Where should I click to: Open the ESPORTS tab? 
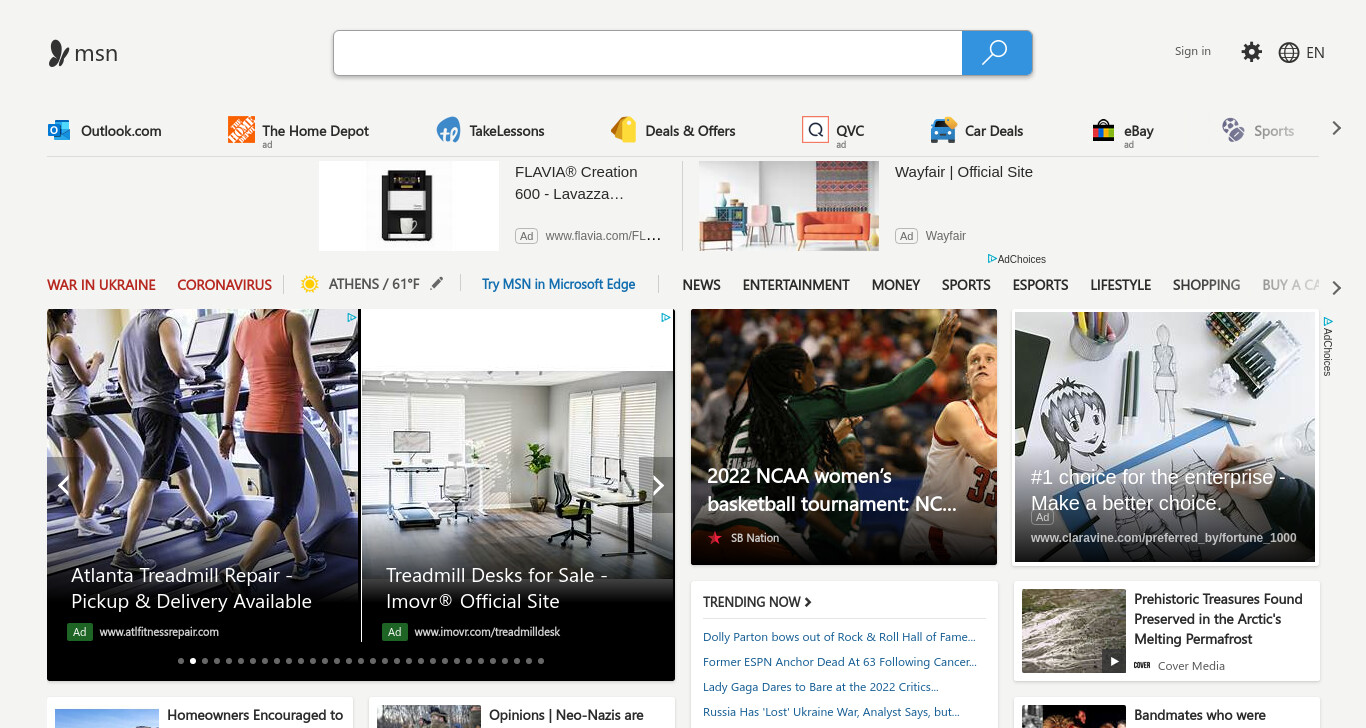1040,285
